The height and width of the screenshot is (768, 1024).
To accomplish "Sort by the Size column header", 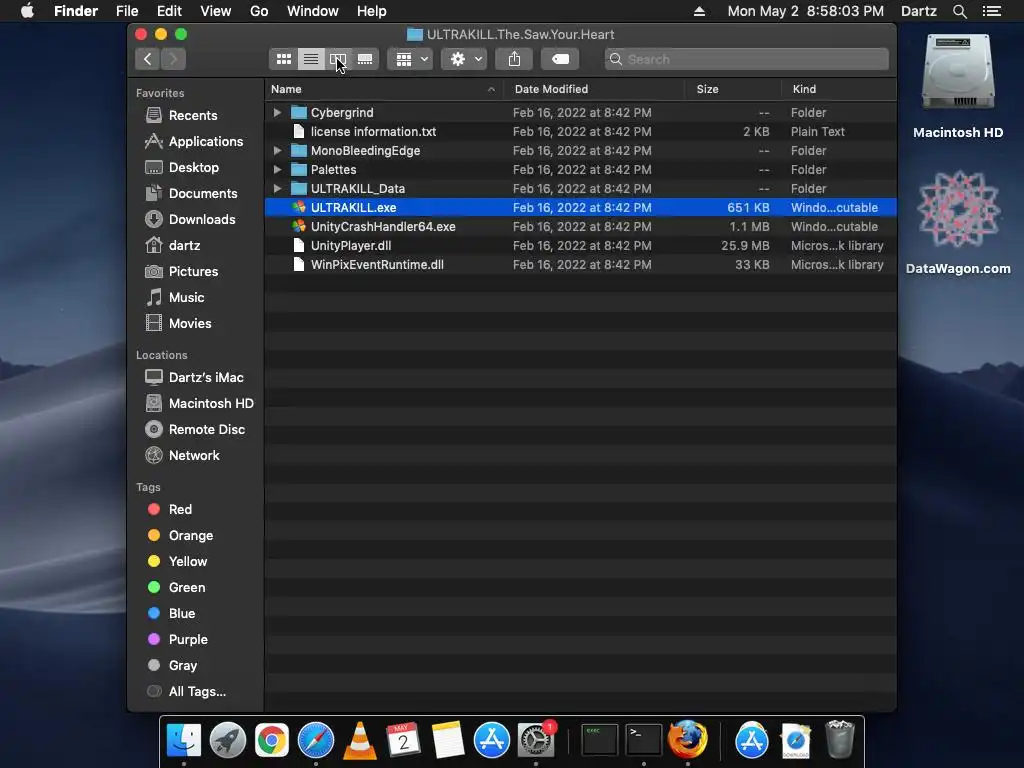I will click(x=733, y=89).
